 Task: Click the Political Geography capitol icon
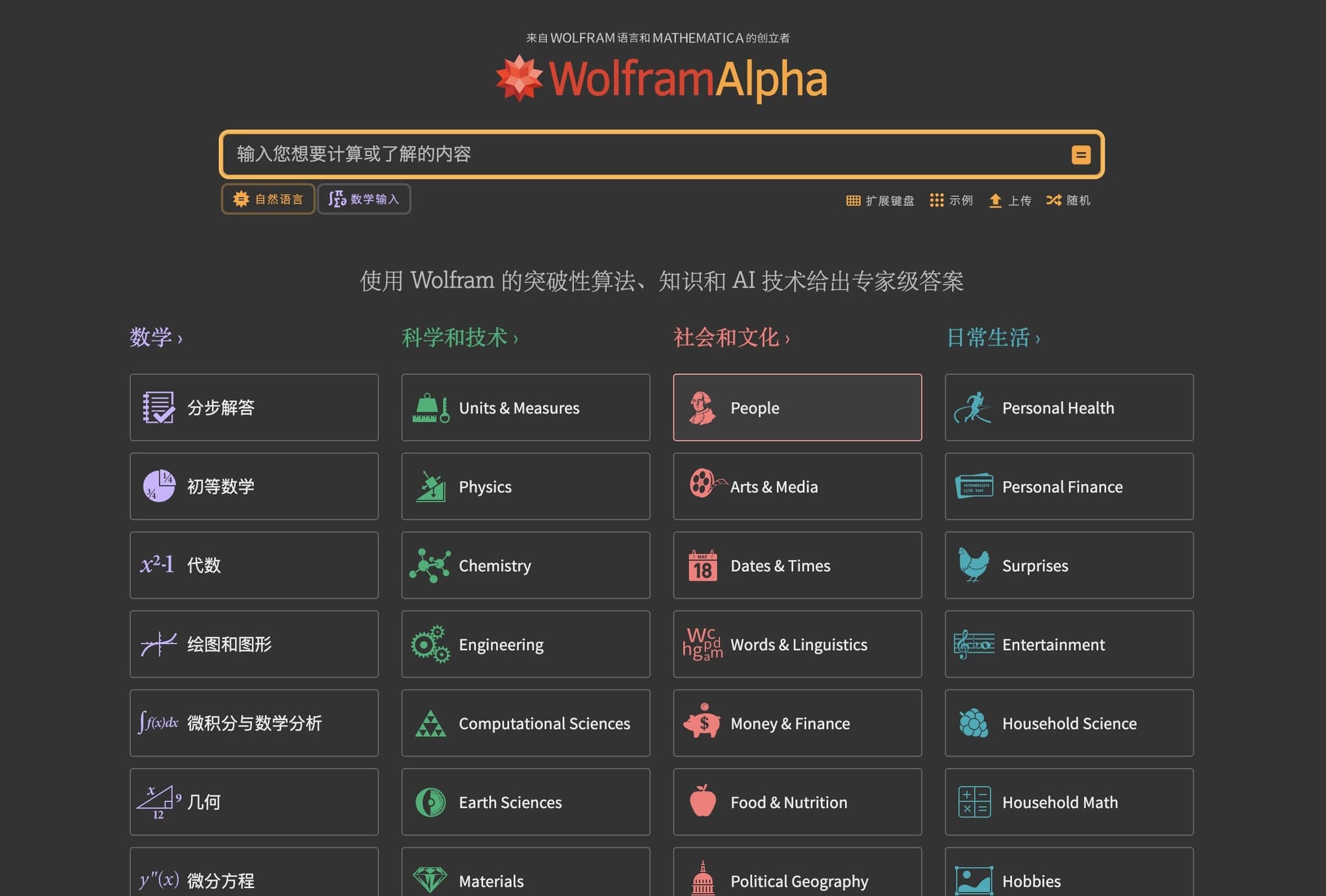point(703,878)
